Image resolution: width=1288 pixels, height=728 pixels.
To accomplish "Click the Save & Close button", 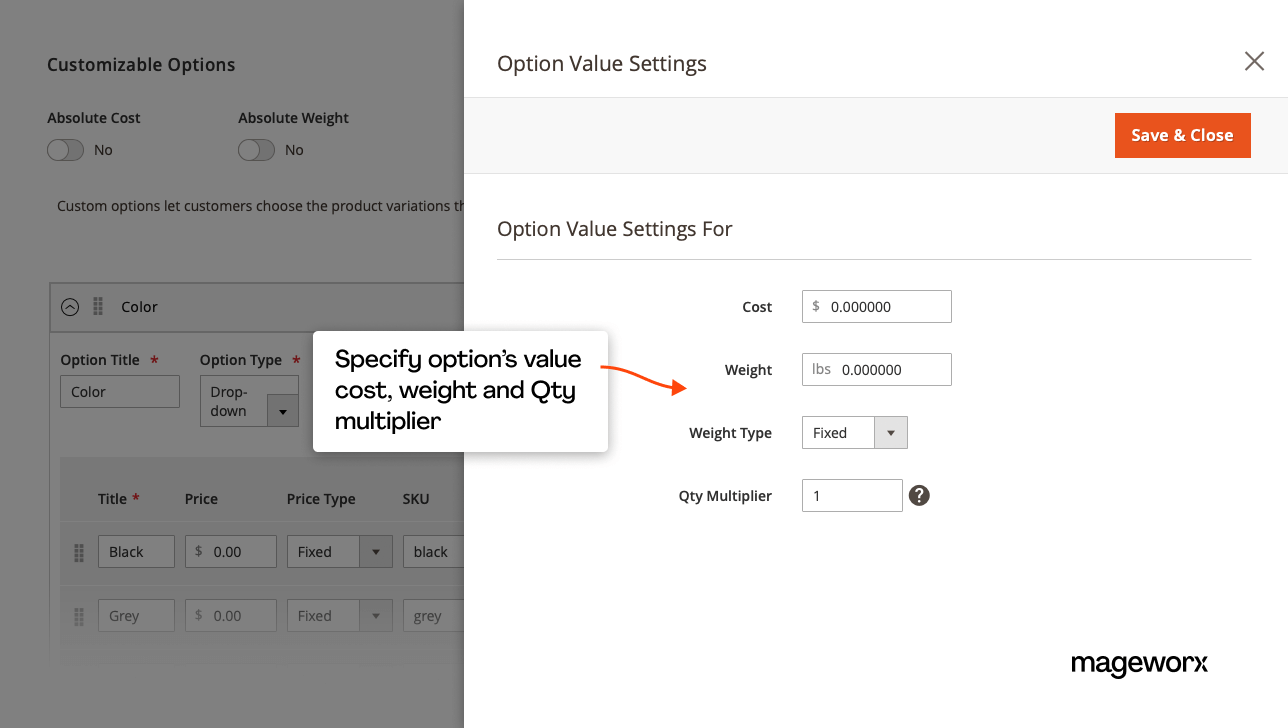I will point(1182,135).
